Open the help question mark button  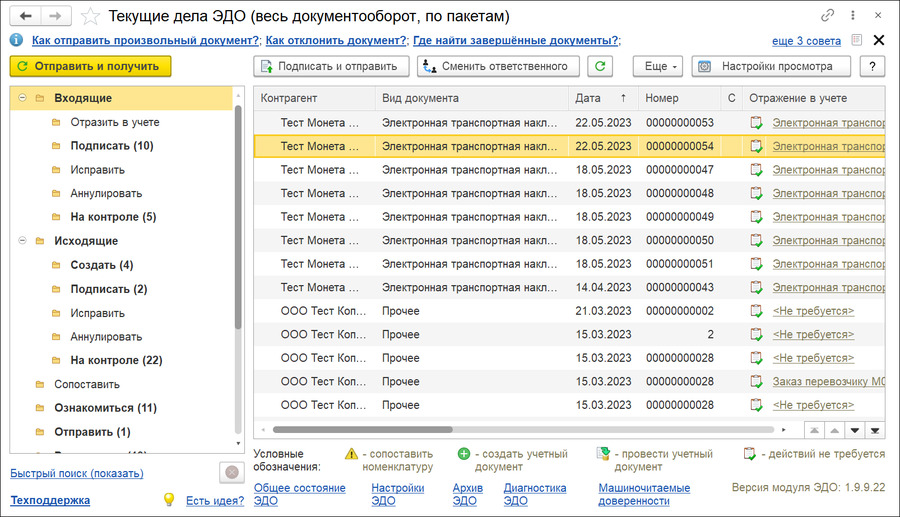872,66
